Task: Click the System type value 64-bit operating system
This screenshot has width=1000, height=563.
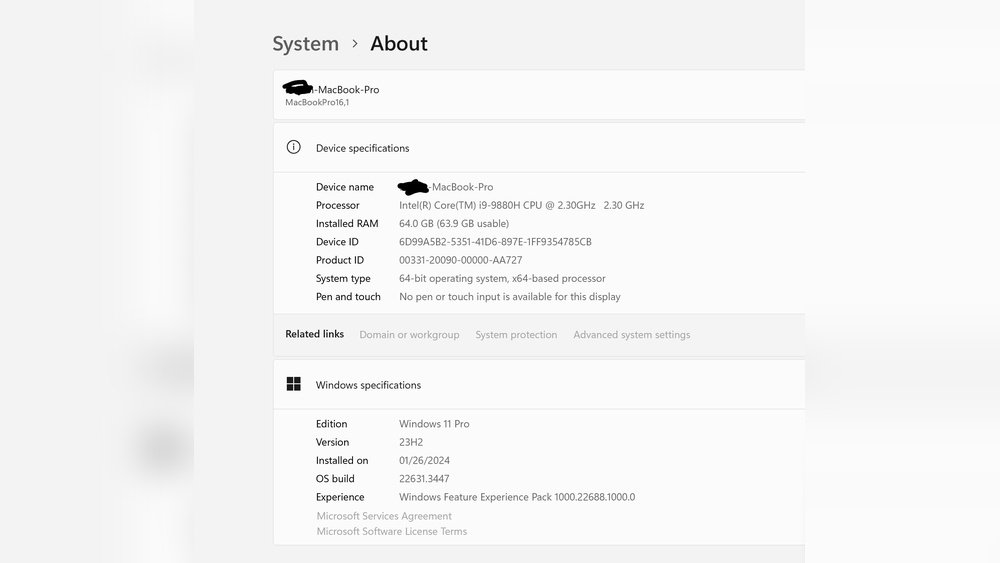Action: (x=502, y=279)
